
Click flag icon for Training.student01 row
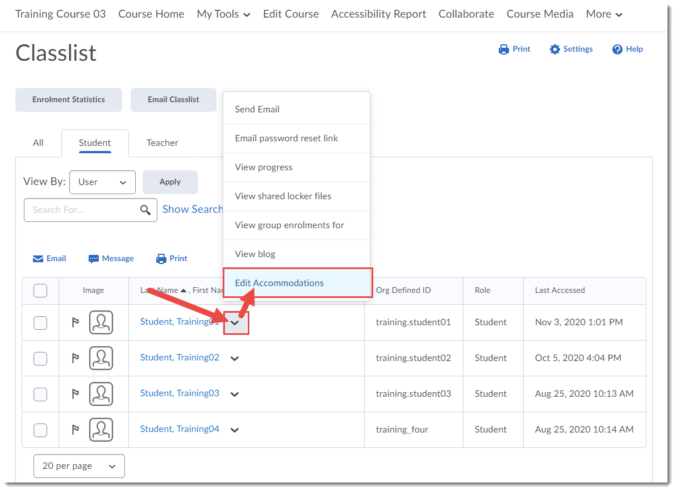75,322
